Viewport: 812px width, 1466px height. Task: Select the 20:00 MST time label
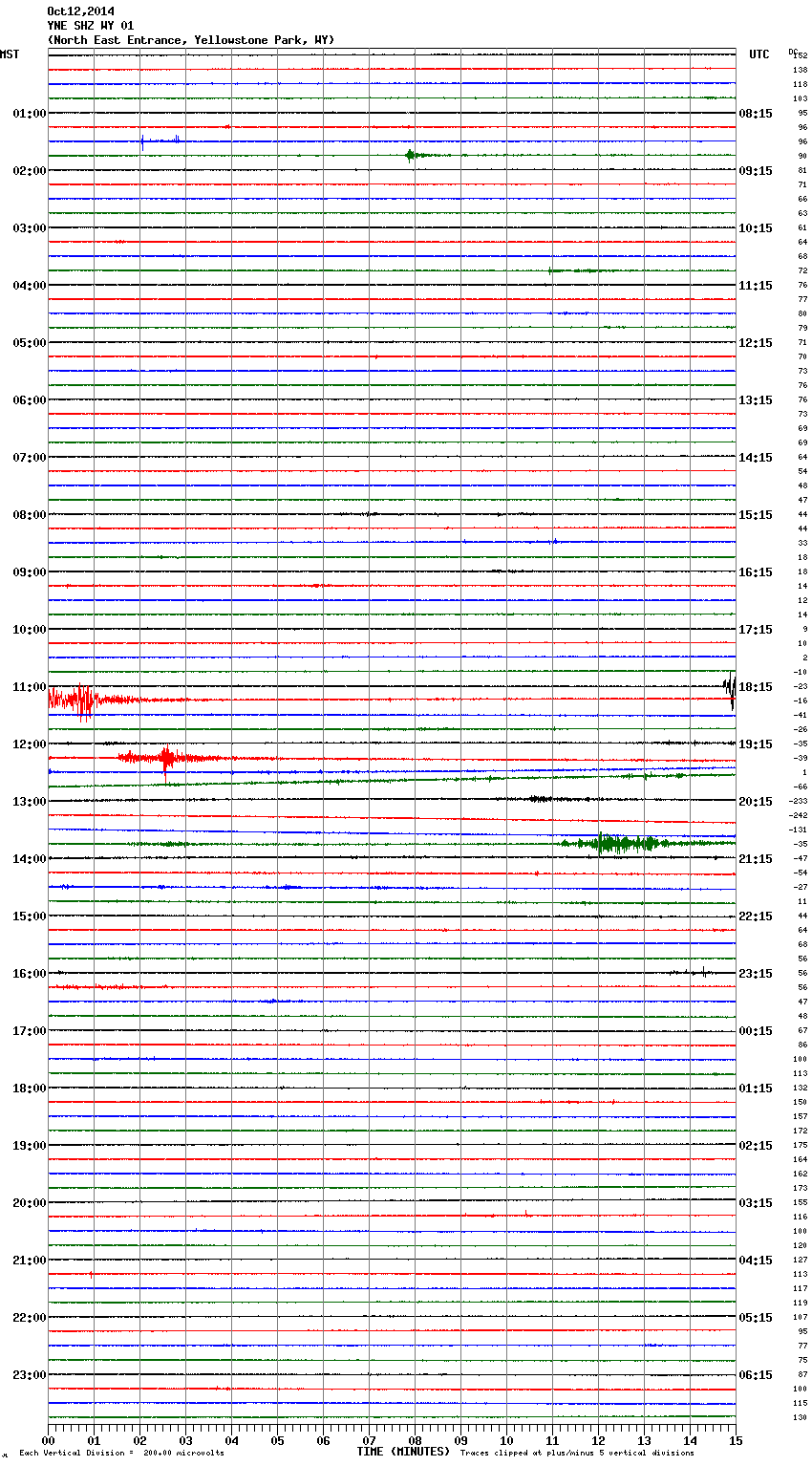tap(30, 1203)
